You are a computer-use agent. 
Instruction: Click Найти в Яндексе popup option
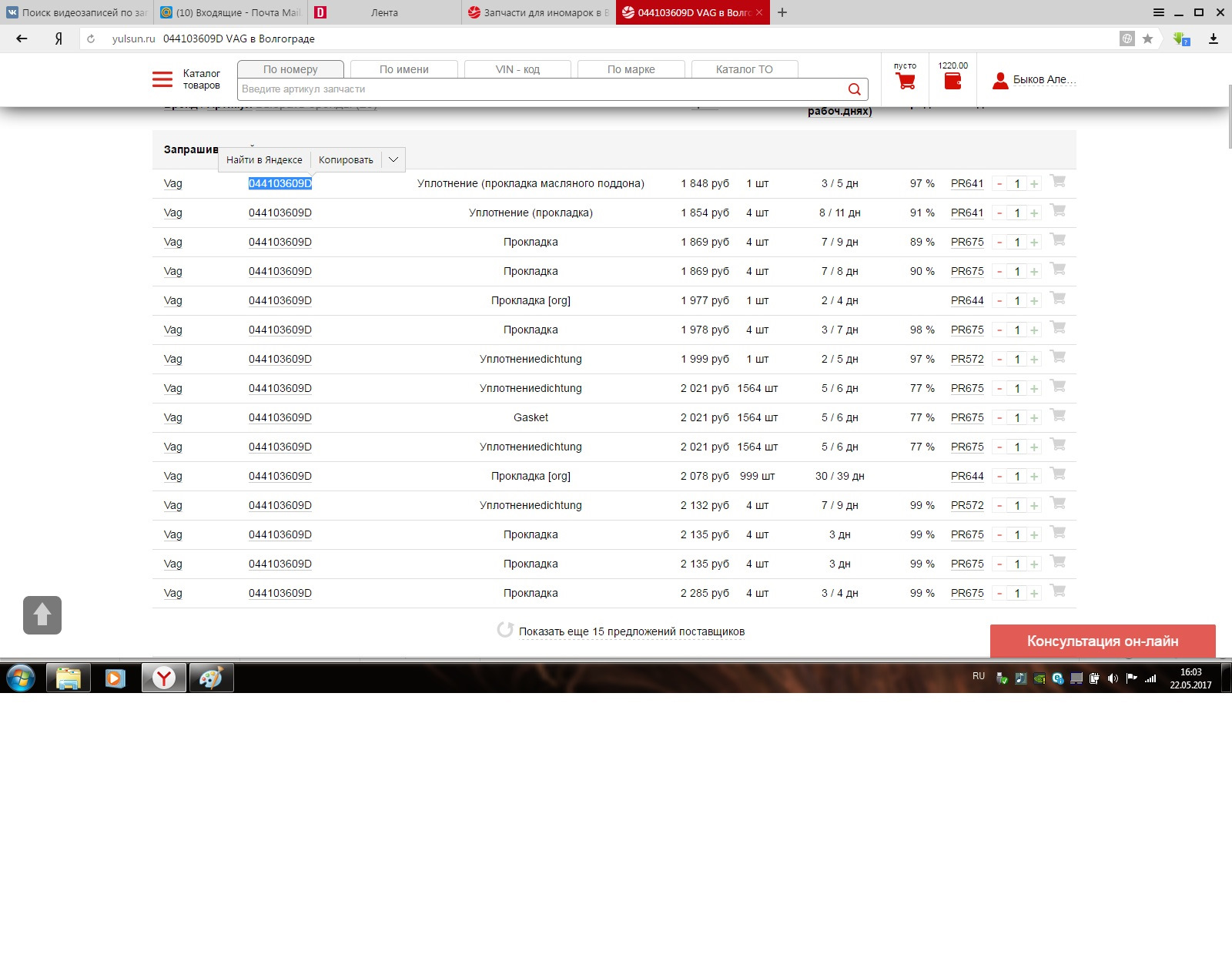(x=264, y=159)
